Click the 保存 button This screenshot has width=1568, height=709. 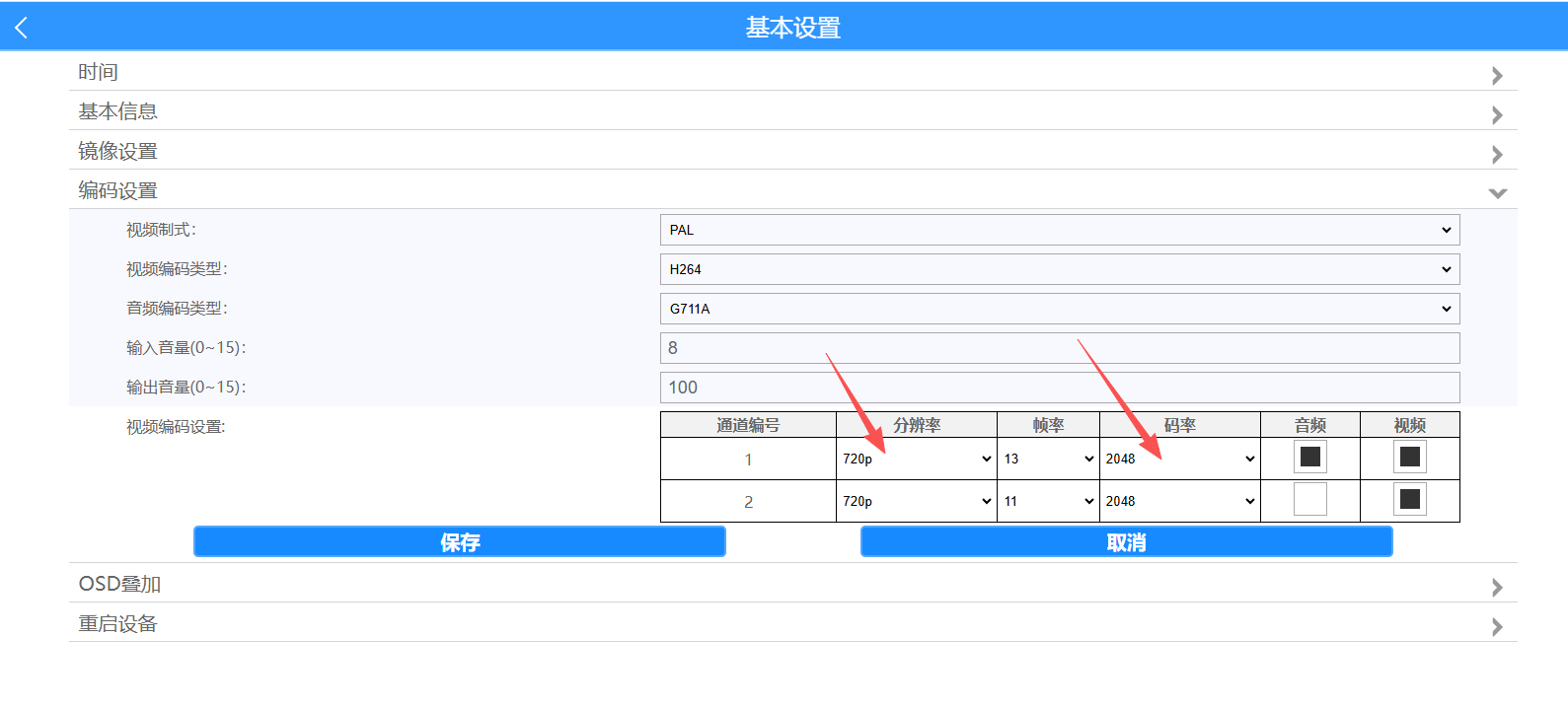coord(459,541)
